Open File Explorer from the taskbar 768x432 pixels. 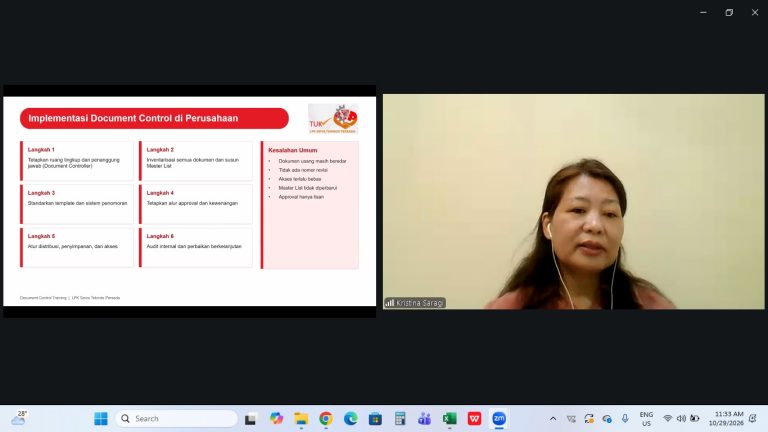301,419
